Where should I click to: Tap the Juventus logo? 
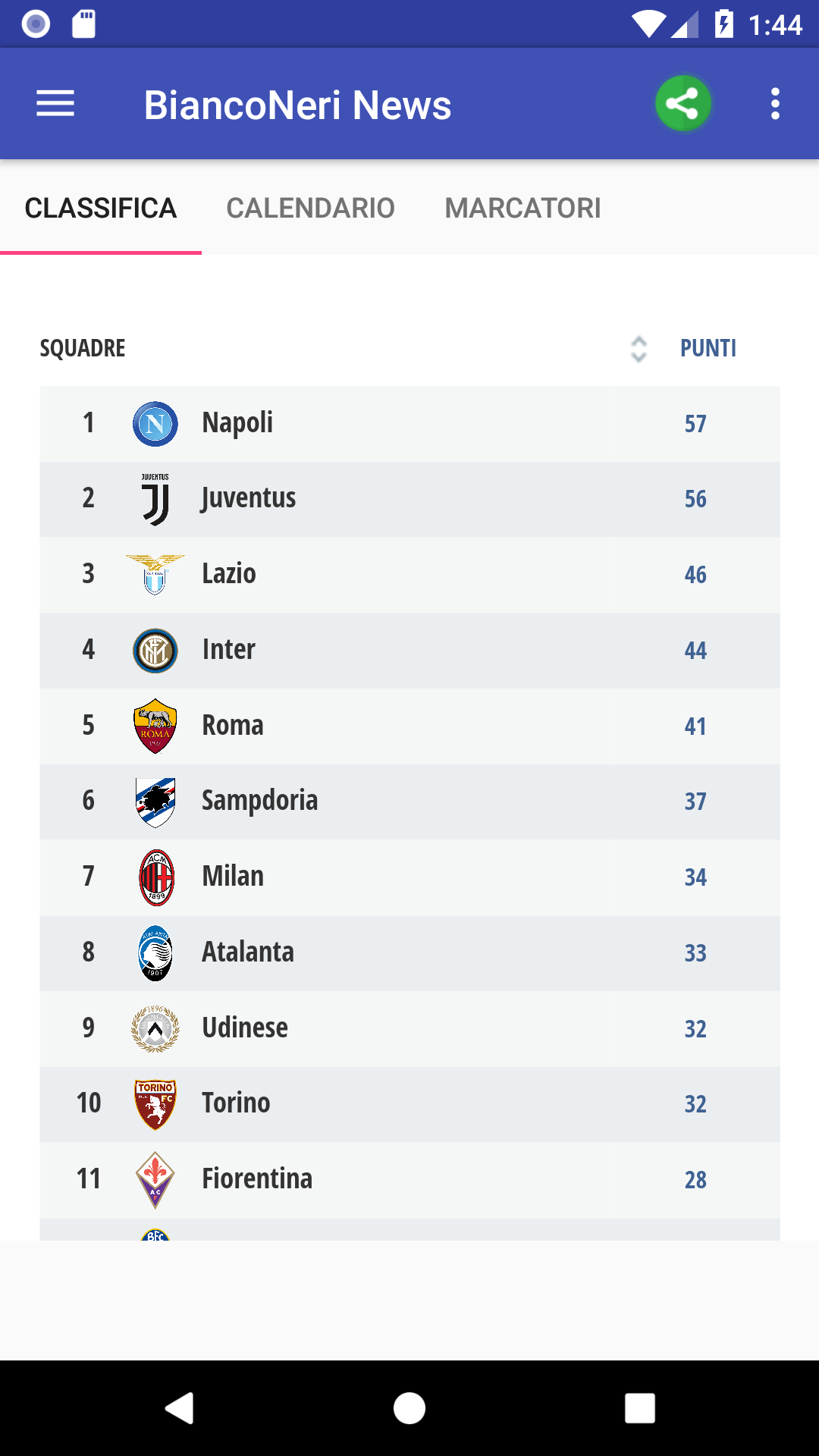155,499
